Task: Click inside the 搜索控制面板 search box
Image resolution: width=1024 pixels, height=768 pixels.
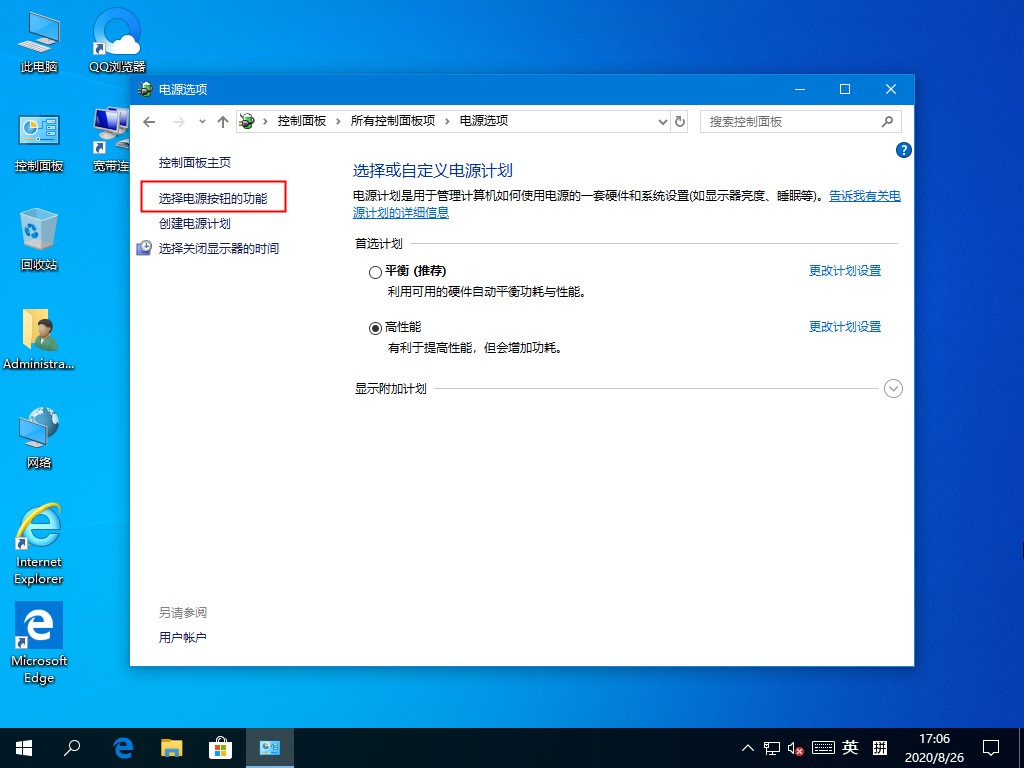Action: pos(790,121)
